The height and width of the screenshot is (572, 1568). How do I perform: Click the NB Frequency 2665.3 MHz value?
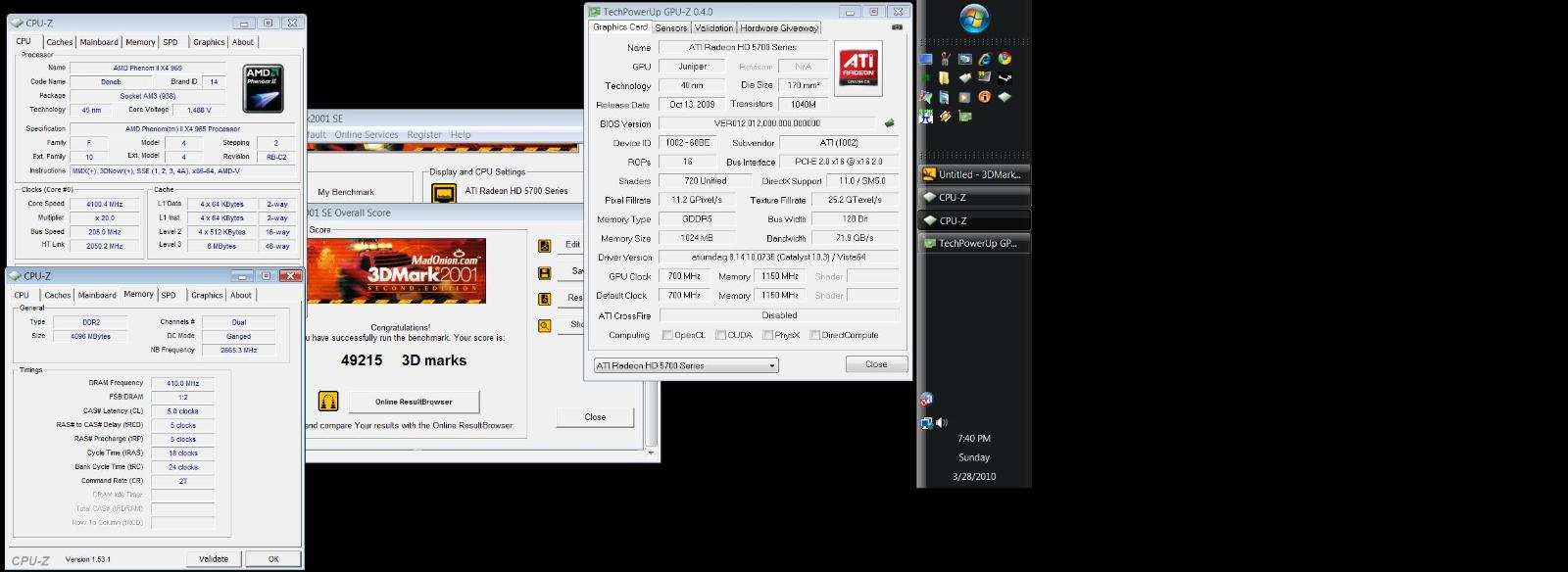click(x=239, y=350)
